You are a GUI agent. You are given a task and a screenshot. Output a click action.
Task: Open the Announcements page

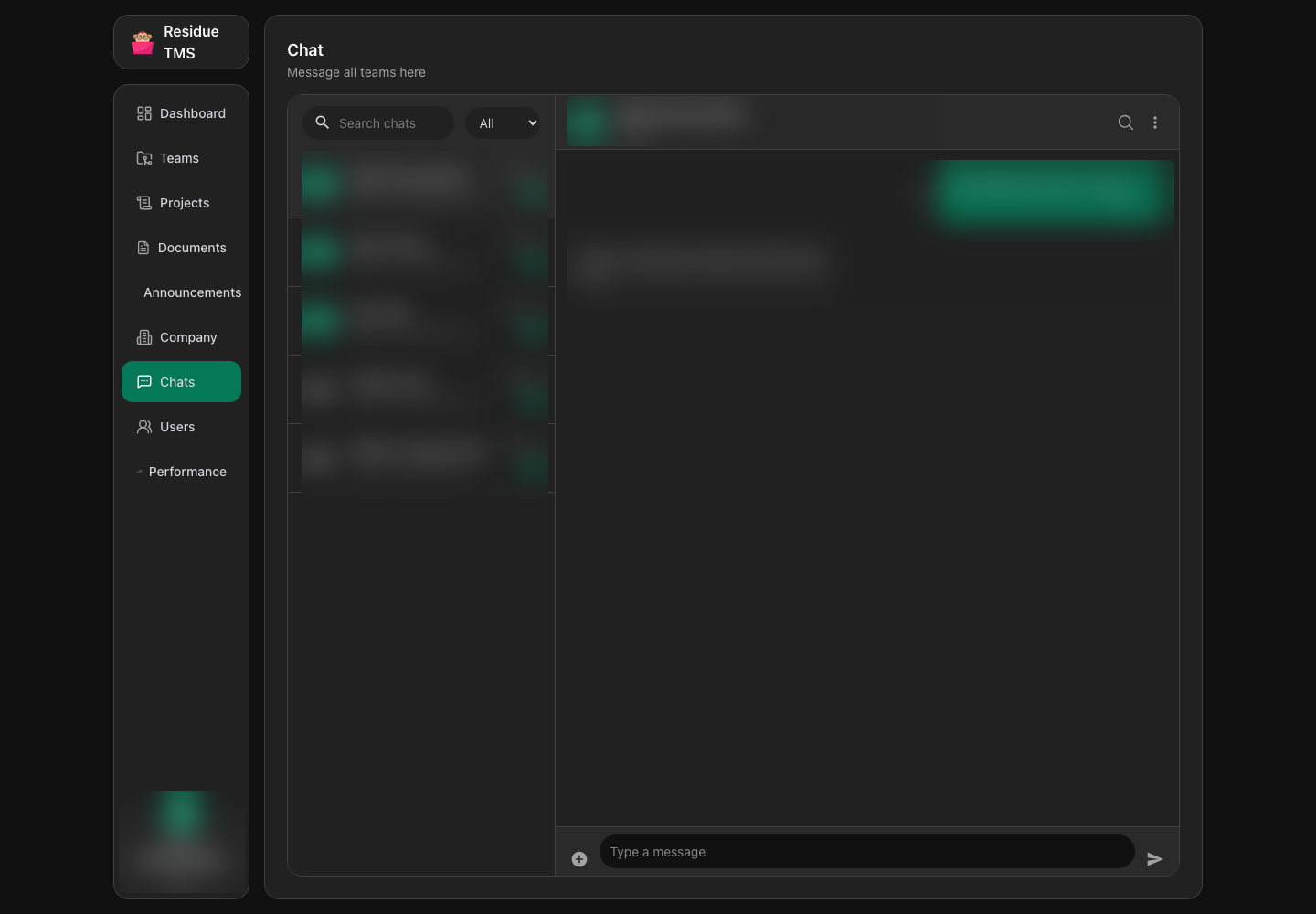tap(181, 292)
